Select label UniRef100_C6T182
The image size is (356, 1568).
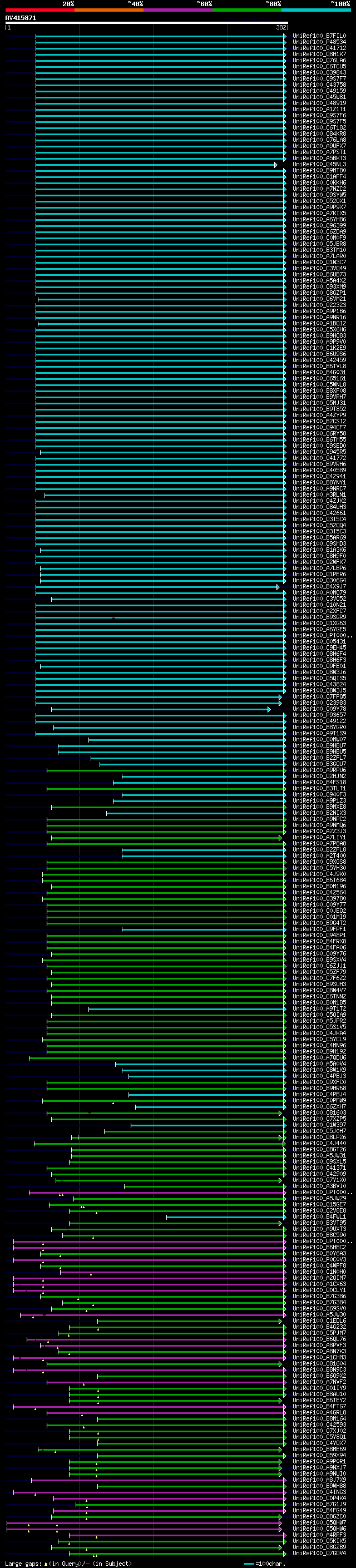[x=319, y=128]
